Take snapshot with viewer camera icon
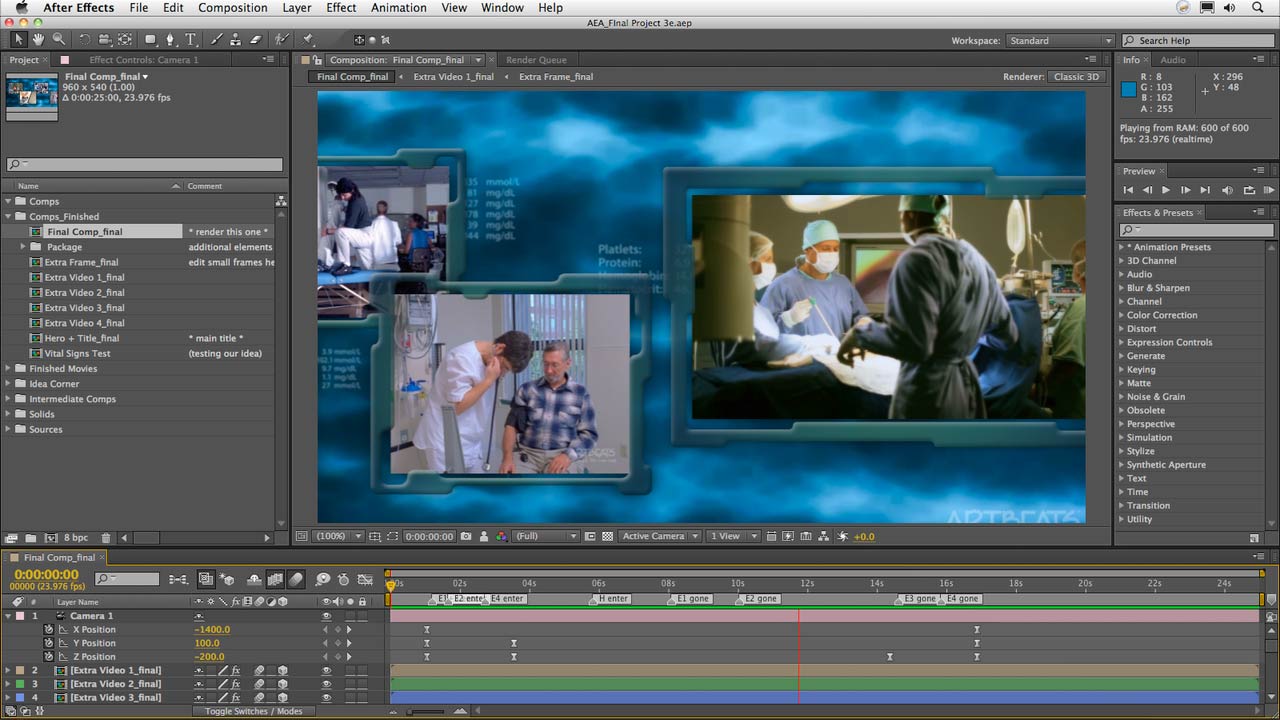Viewport: 1280px width, 720px height. click(466, 536)
